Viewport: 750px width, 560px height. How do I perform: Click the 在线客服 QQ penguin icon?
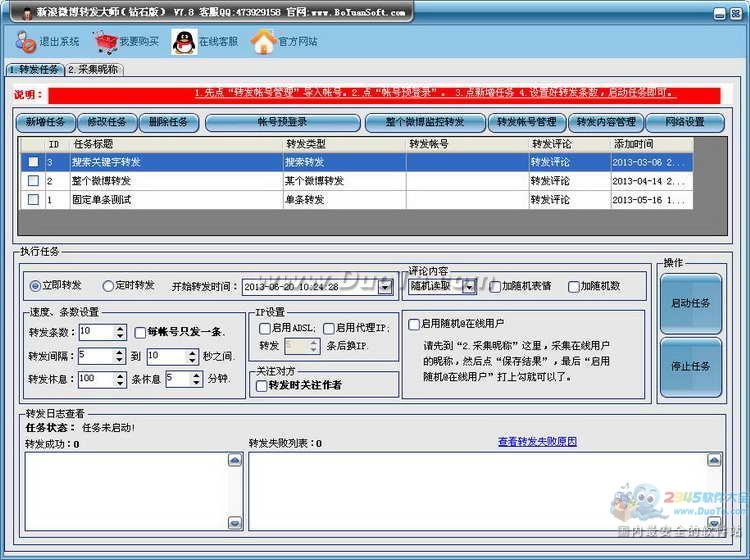(x=184, y=42)
